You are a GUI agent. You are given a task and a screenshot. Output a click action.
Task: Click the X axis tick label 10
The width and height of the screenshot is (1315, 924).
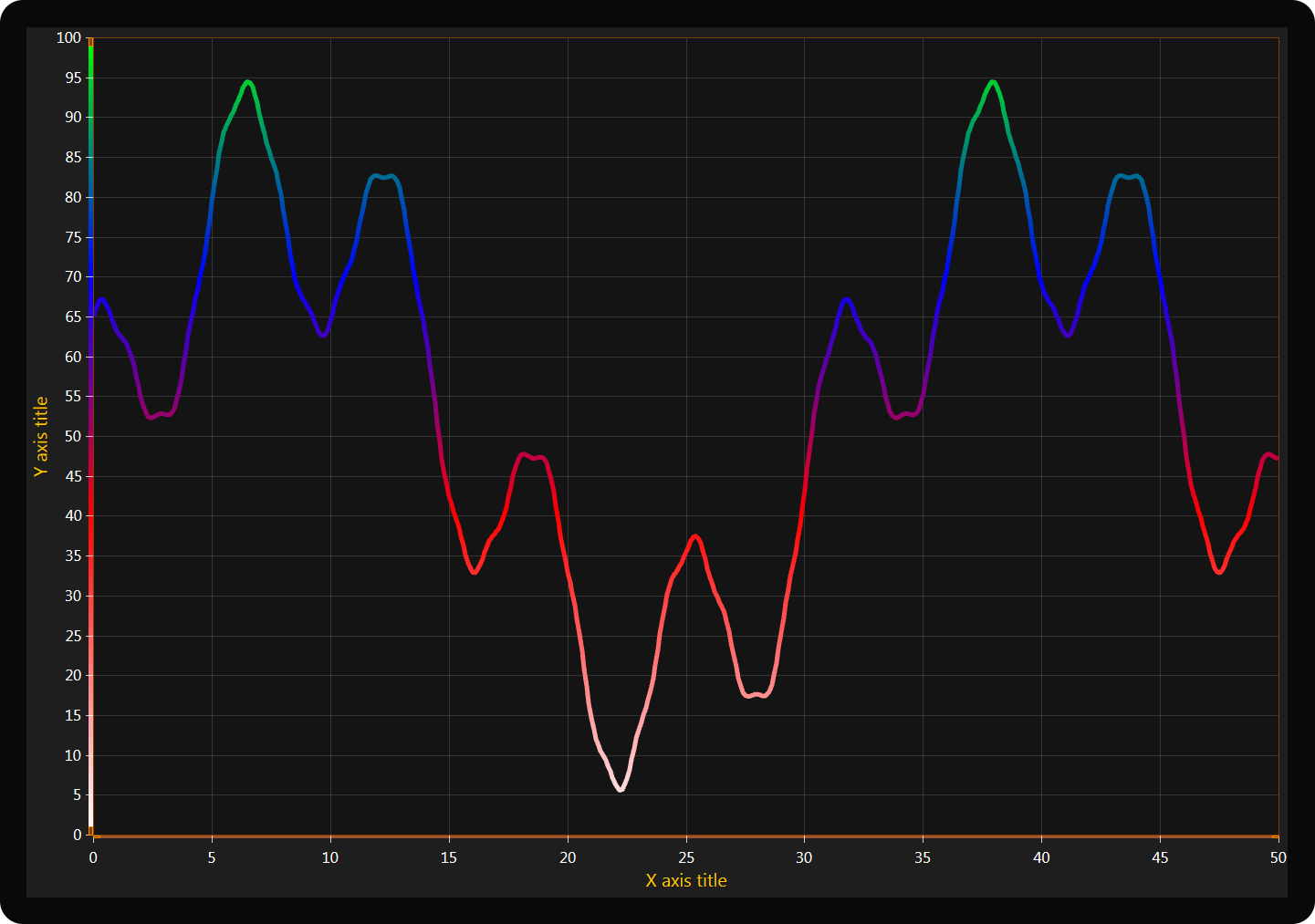[330, 857]
